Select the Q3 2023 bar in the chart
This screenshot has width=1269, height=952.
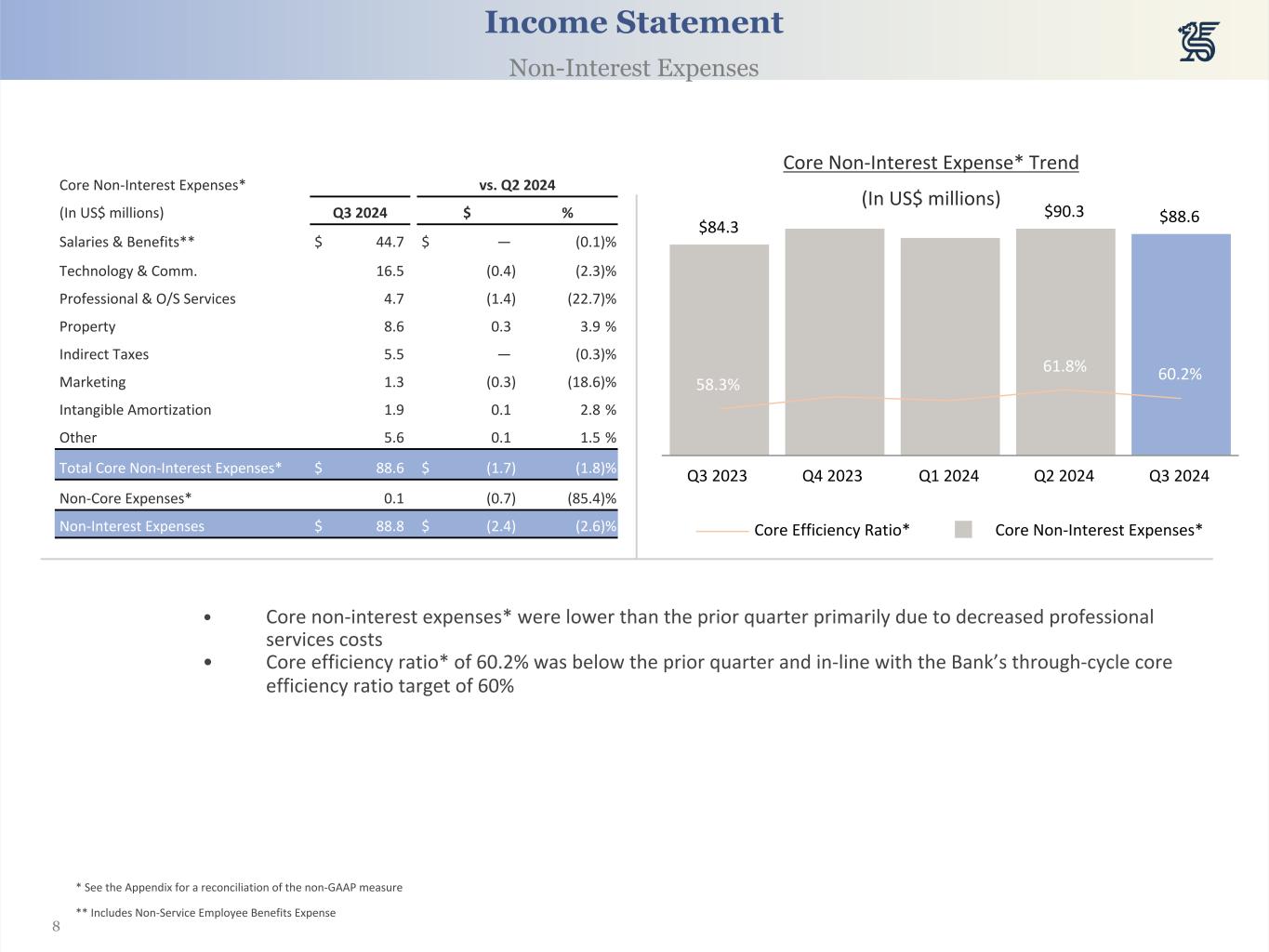click(x=720, y=350)
